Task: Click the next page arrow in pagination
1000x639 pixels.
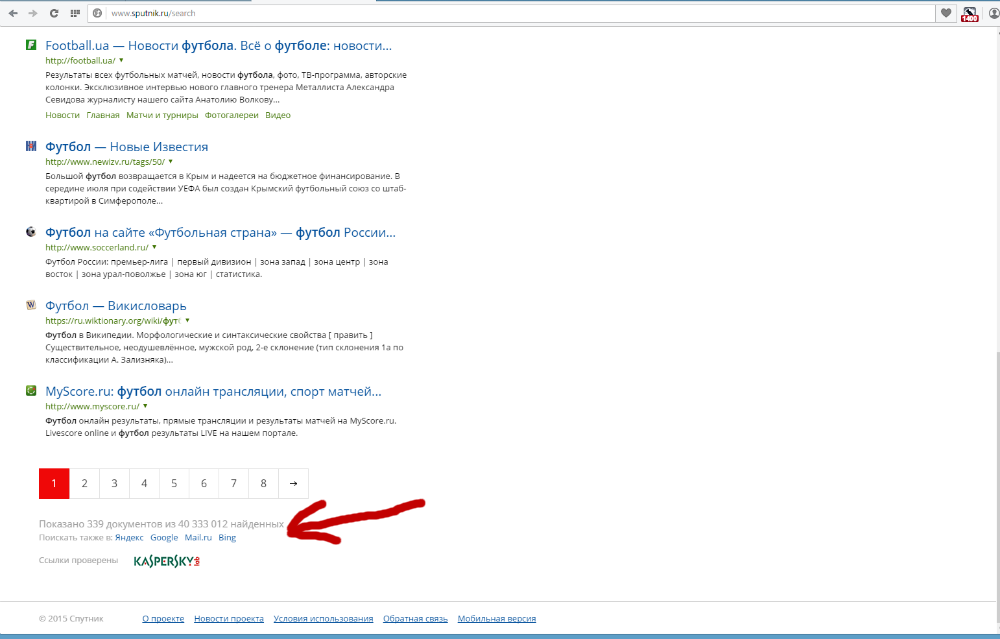Action: tap(293, 483)
